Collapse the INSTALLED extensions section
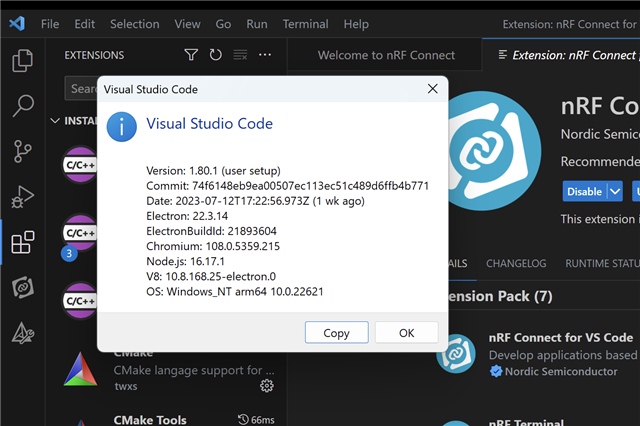Image resolution: width=640 pixels, height=426 pixels. point(55,121)
